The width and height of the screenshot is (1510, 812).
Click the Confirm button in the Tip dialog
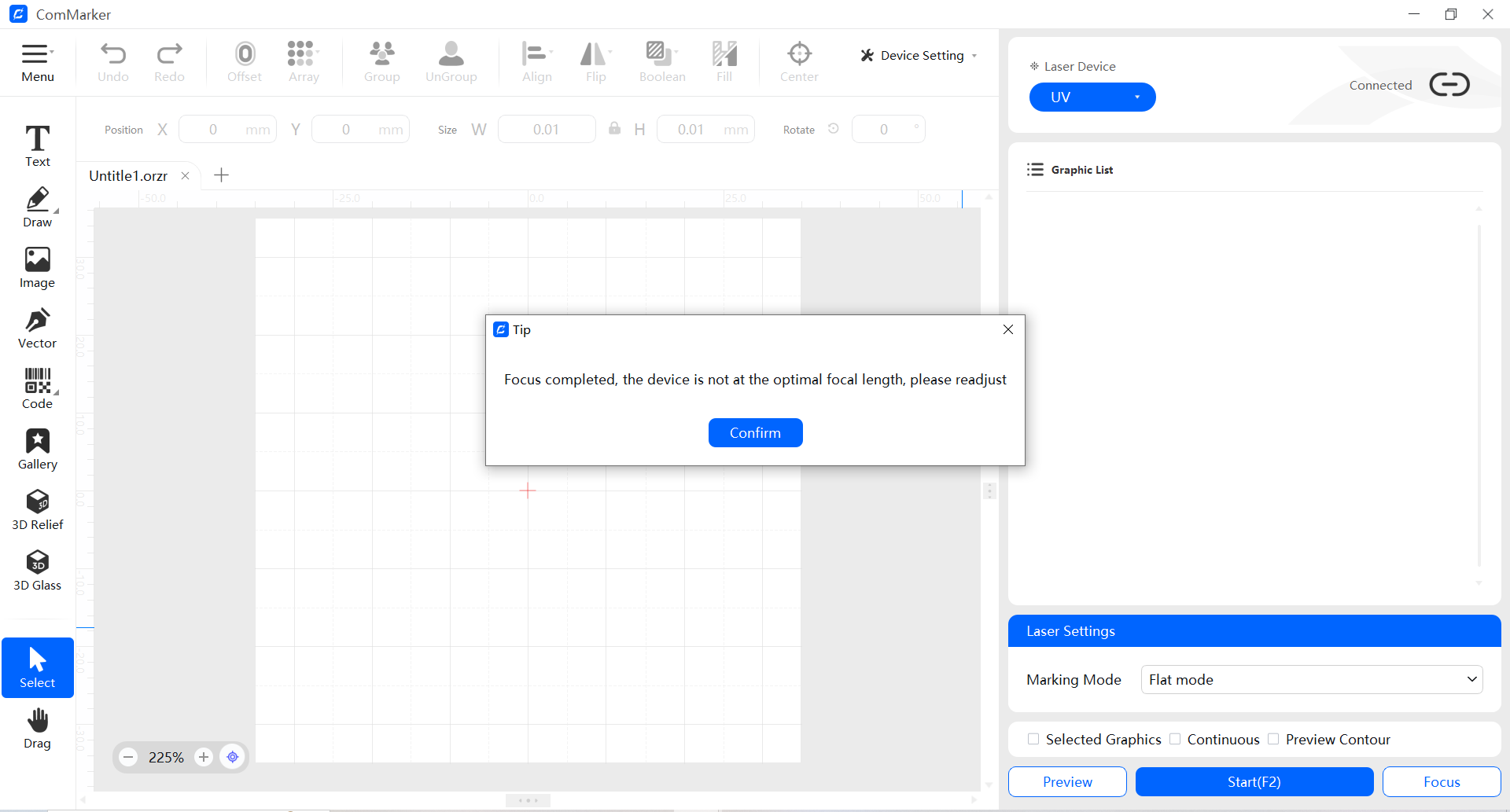[x=755, y=432]
